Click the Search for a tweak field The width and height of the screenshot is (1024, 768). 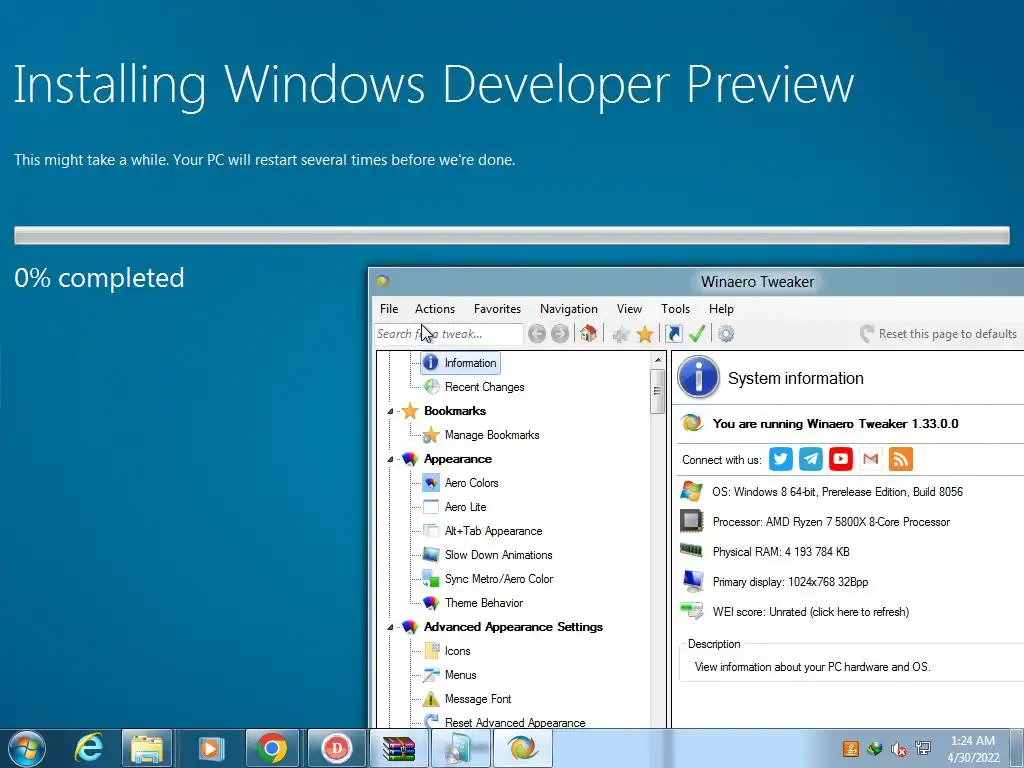point(449,334)
